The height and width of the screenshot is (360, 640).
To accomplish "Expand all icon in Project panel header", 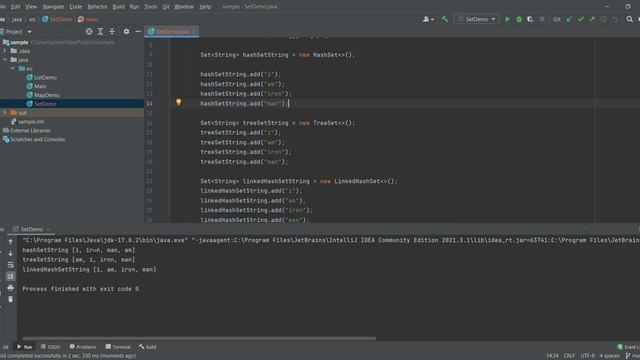I will pyautogui.click(x=100, y=31).
